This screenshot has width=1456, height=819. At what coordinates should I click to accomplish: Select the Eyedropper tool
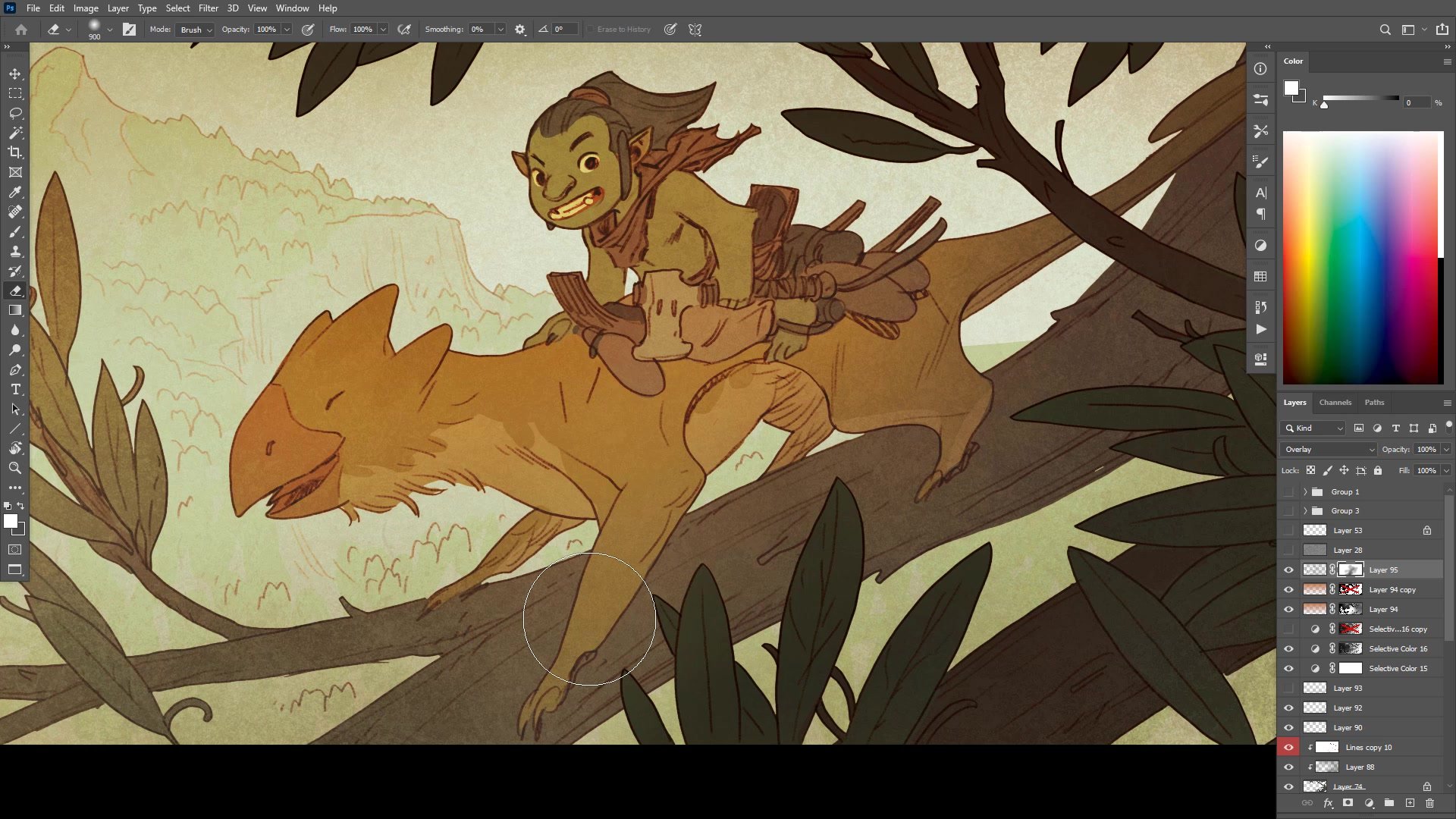[15, 192]
